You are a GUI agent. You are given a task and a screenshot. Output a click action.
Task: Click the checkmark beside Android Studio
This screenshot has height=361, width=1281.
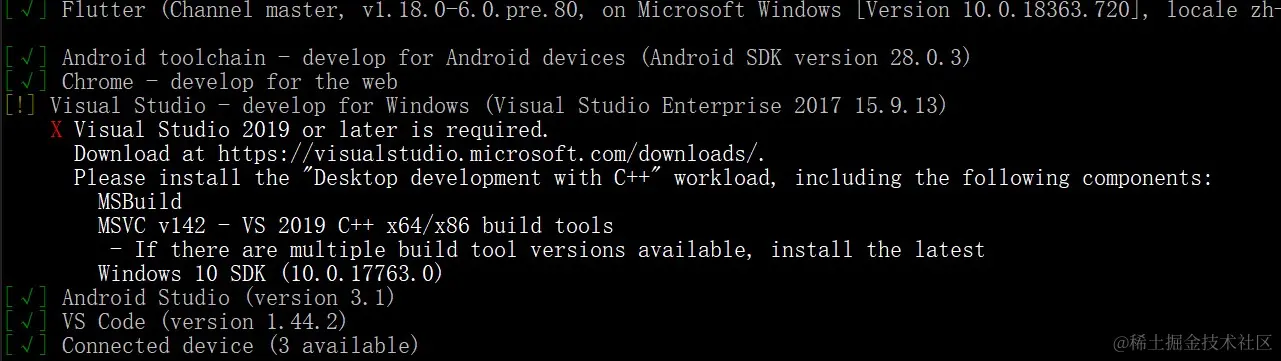[x=27, y=298]
